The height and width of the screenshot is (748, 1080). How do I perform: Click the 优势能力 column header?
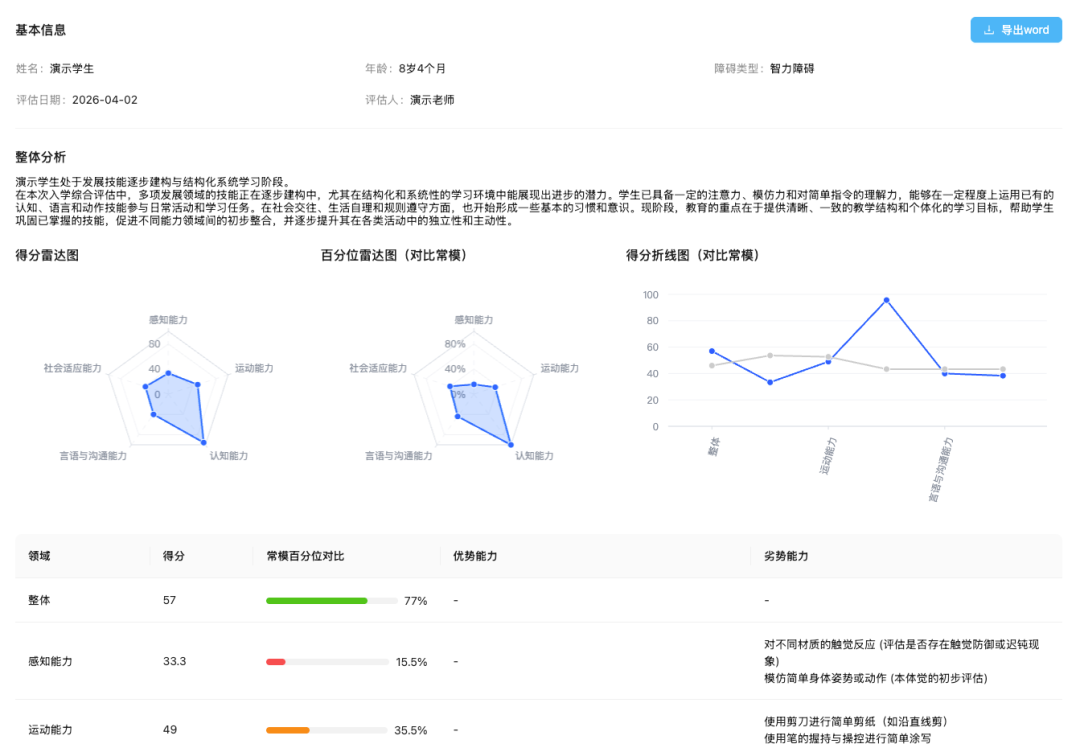[475, 556]
